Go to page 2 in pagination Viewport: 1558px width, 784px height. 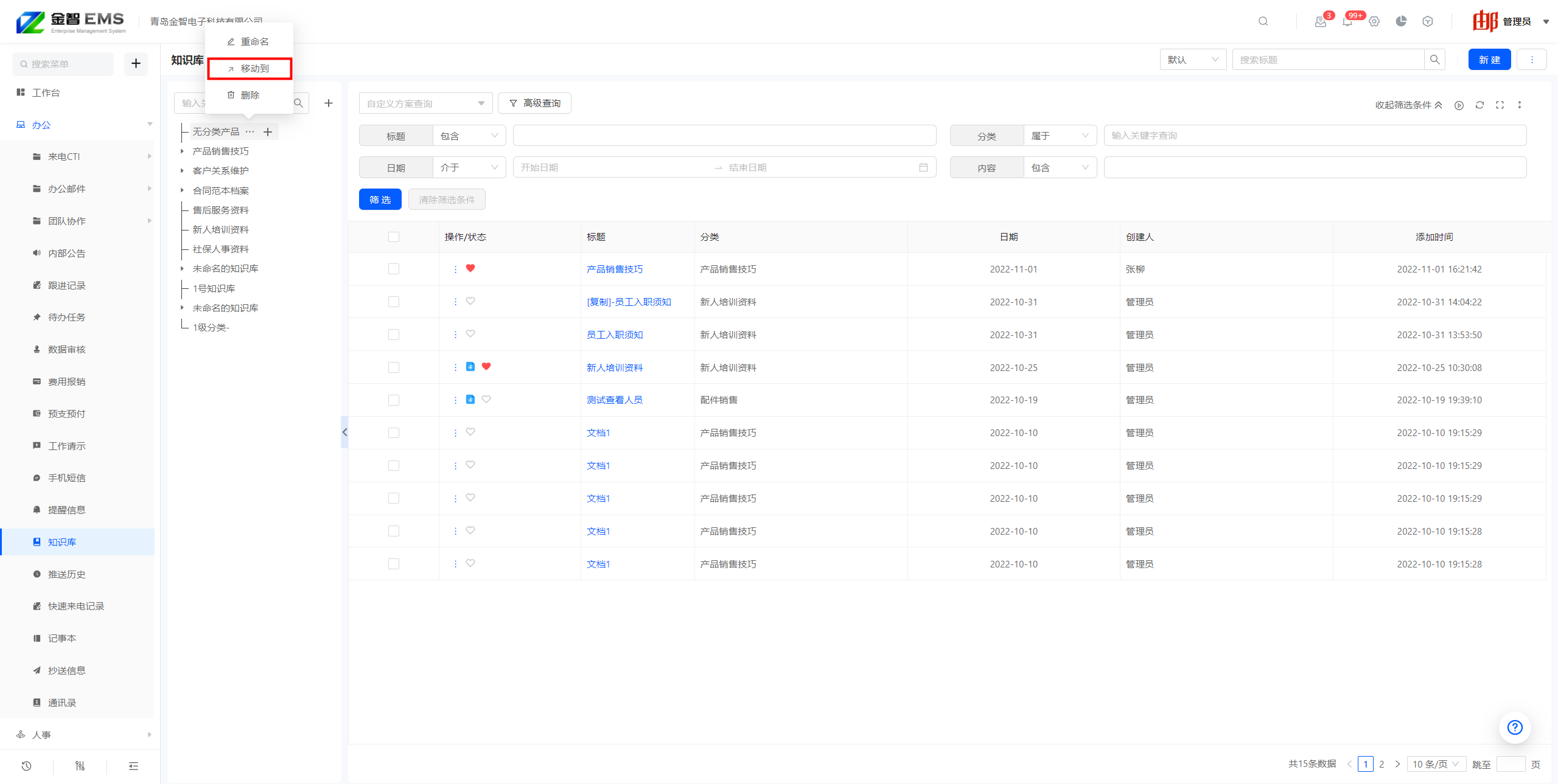point(1382,765)
